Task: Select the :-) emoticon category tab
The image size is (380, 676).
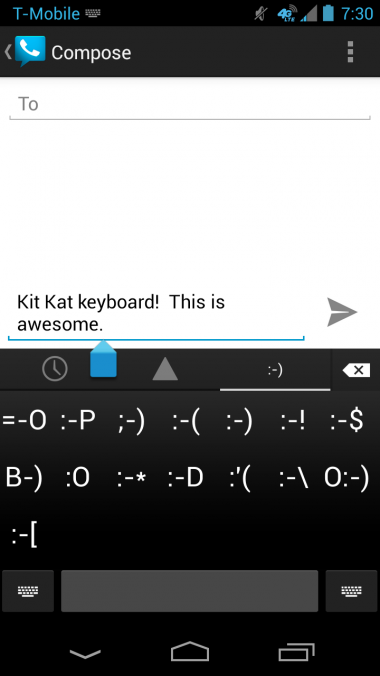Action: click(275, 370)
